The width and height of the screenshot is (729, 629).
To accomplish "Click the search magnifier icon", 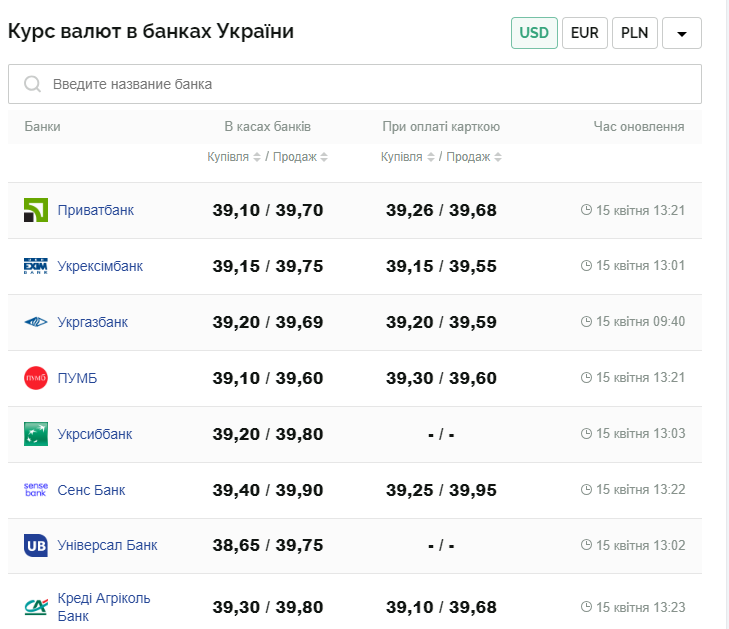I will tap(32, 84).
